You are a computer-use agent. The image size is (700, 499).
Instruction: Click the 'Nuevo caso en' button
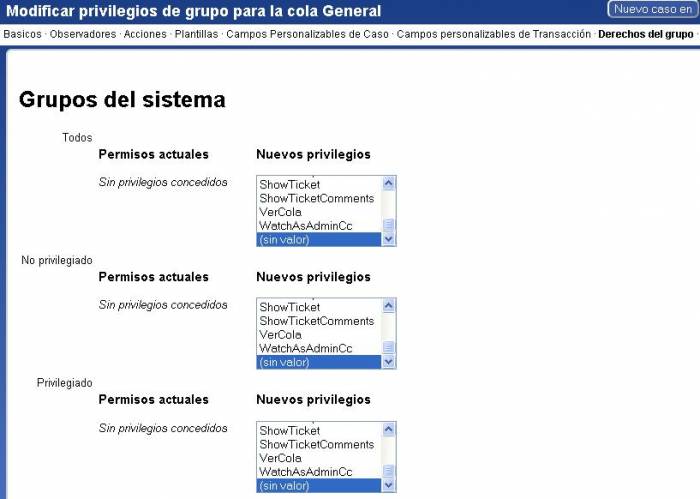tap(651, 9)
